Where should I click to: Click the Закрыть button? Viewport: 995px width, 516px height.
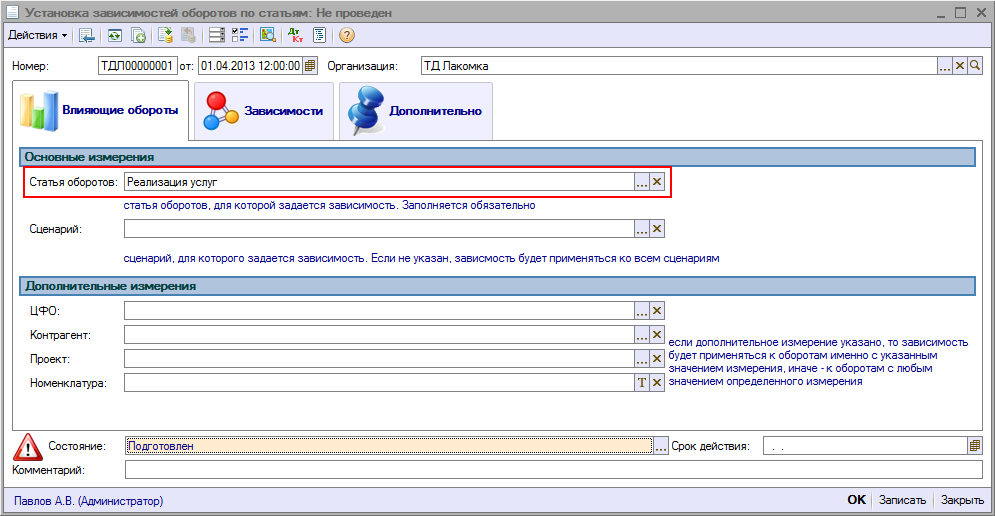(x=962, y=500)
